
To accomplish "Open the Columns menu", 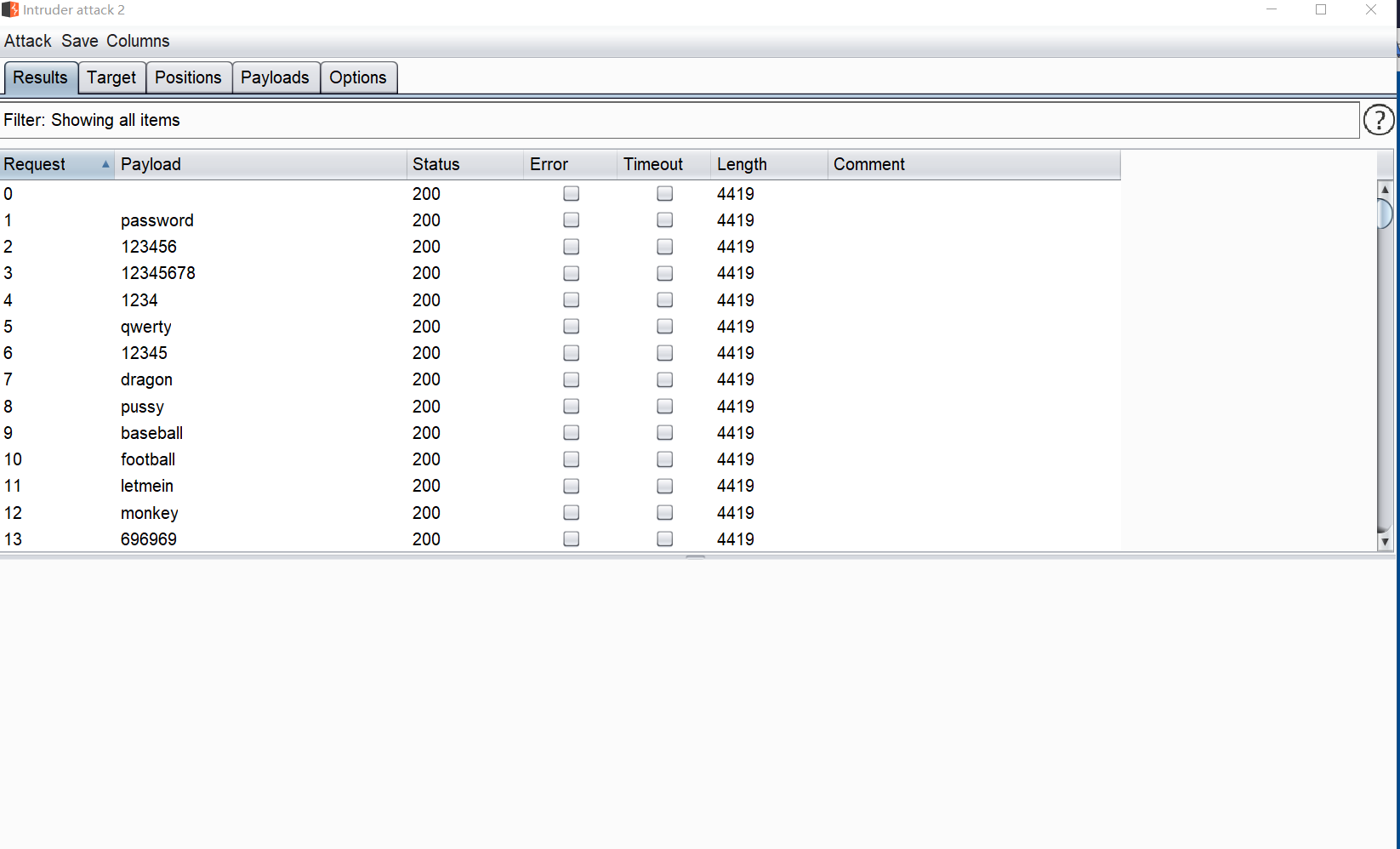I will click(138, 41).
